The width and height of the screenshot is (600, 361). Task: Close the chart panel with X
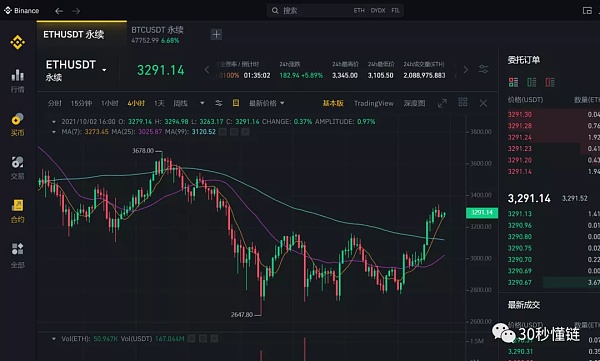tap(483, 103)
